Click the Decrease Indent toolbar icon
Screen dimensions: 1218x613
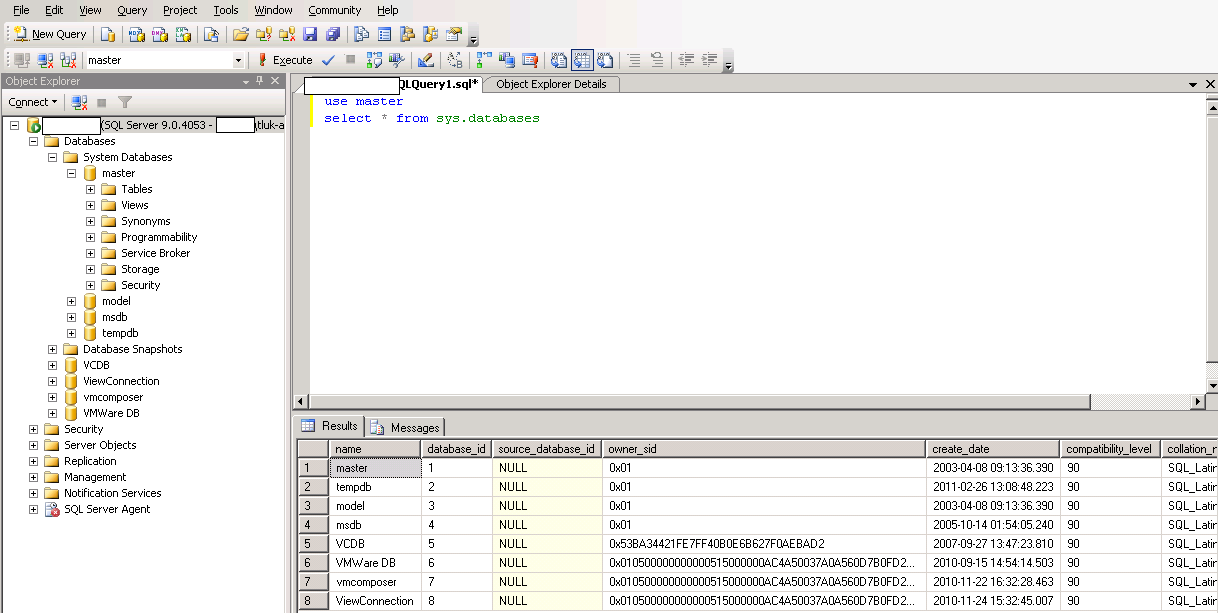(x=687, y=60)
